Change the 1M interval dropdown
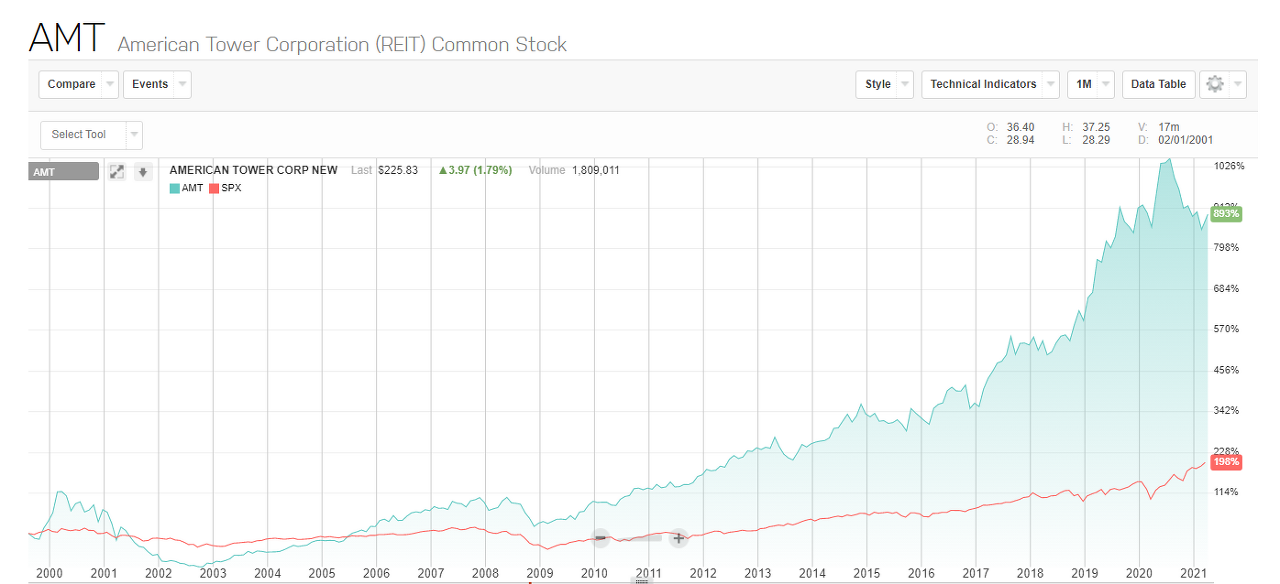The image size is (1280, 584). click(x=1091, y=84)
